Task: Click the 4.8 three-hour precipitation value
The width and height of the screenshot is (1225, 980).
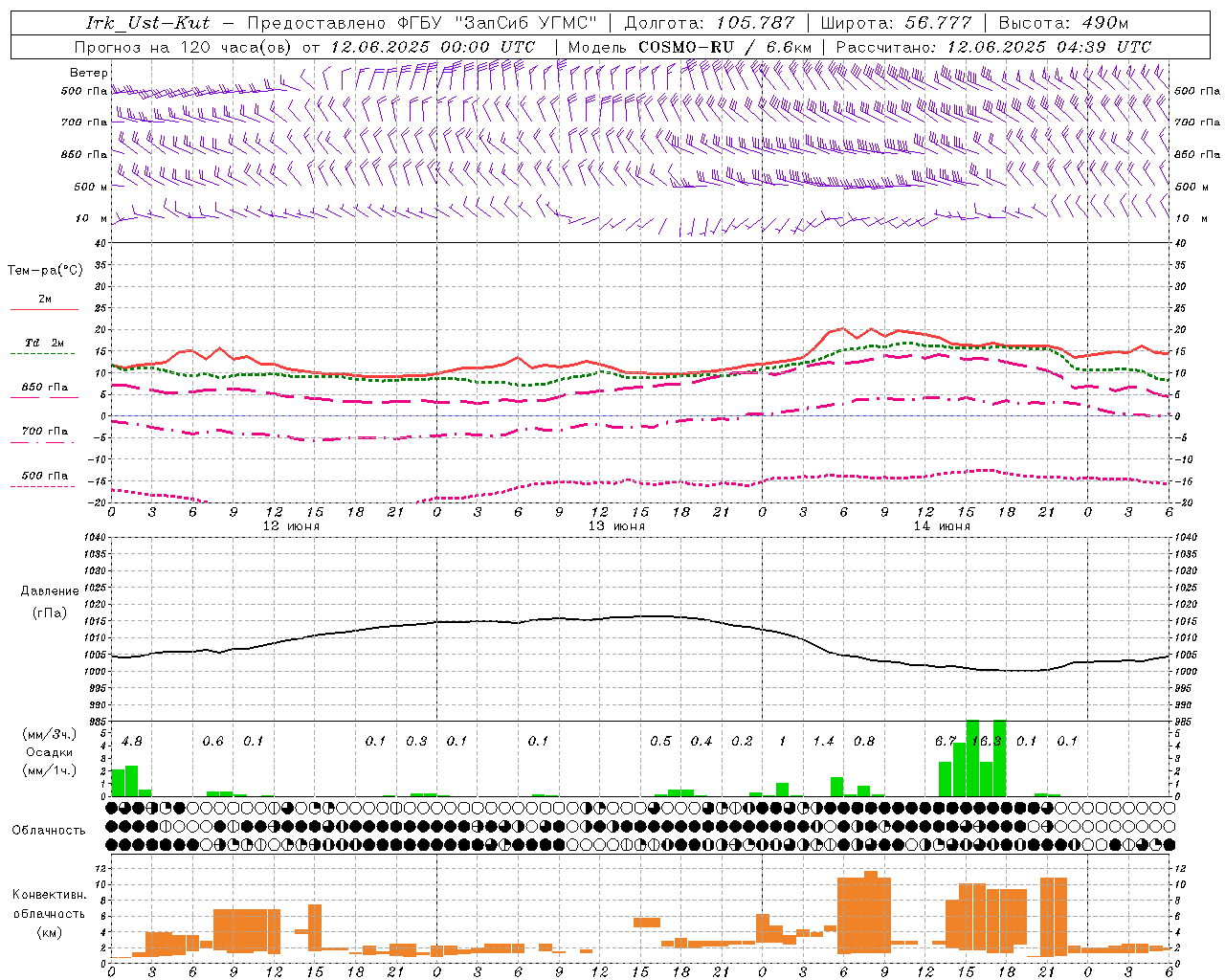Action: click(x=132, y=741)
